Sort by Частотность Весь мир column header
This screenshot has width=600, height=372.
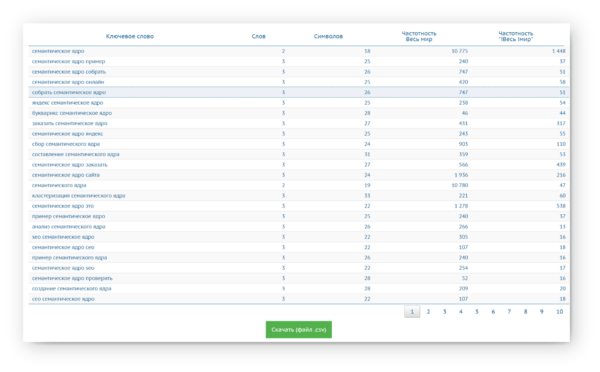point(419,36)
